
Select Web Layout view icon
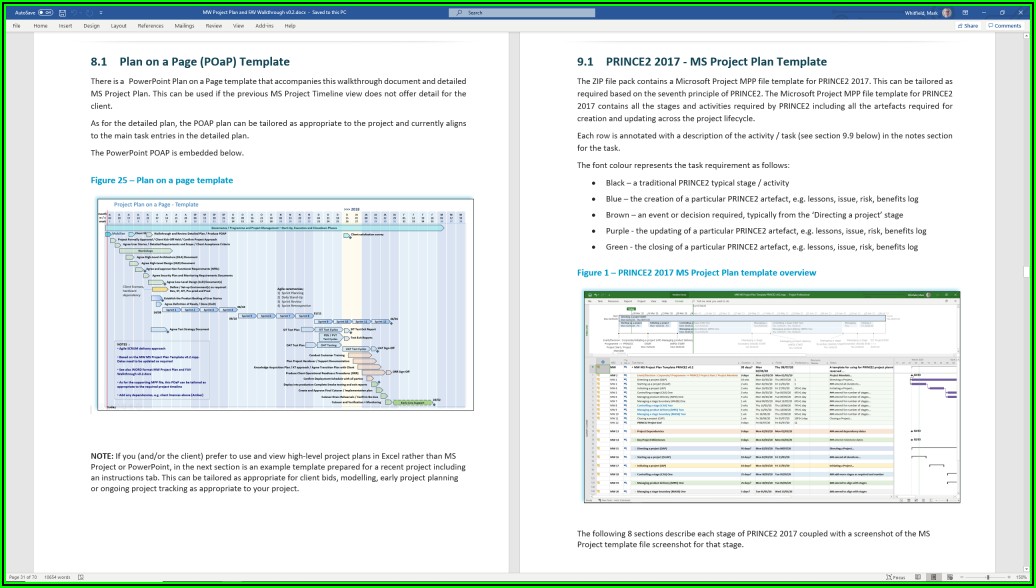951,577
